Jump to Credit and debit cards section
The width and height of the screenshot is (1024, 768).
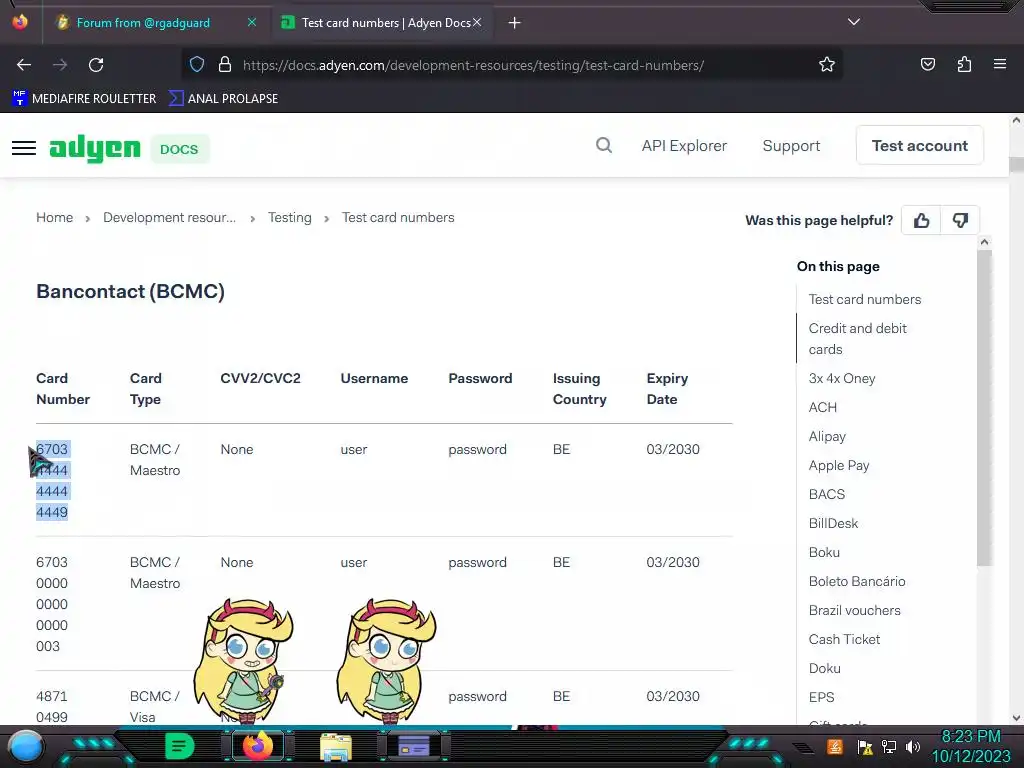857,338
